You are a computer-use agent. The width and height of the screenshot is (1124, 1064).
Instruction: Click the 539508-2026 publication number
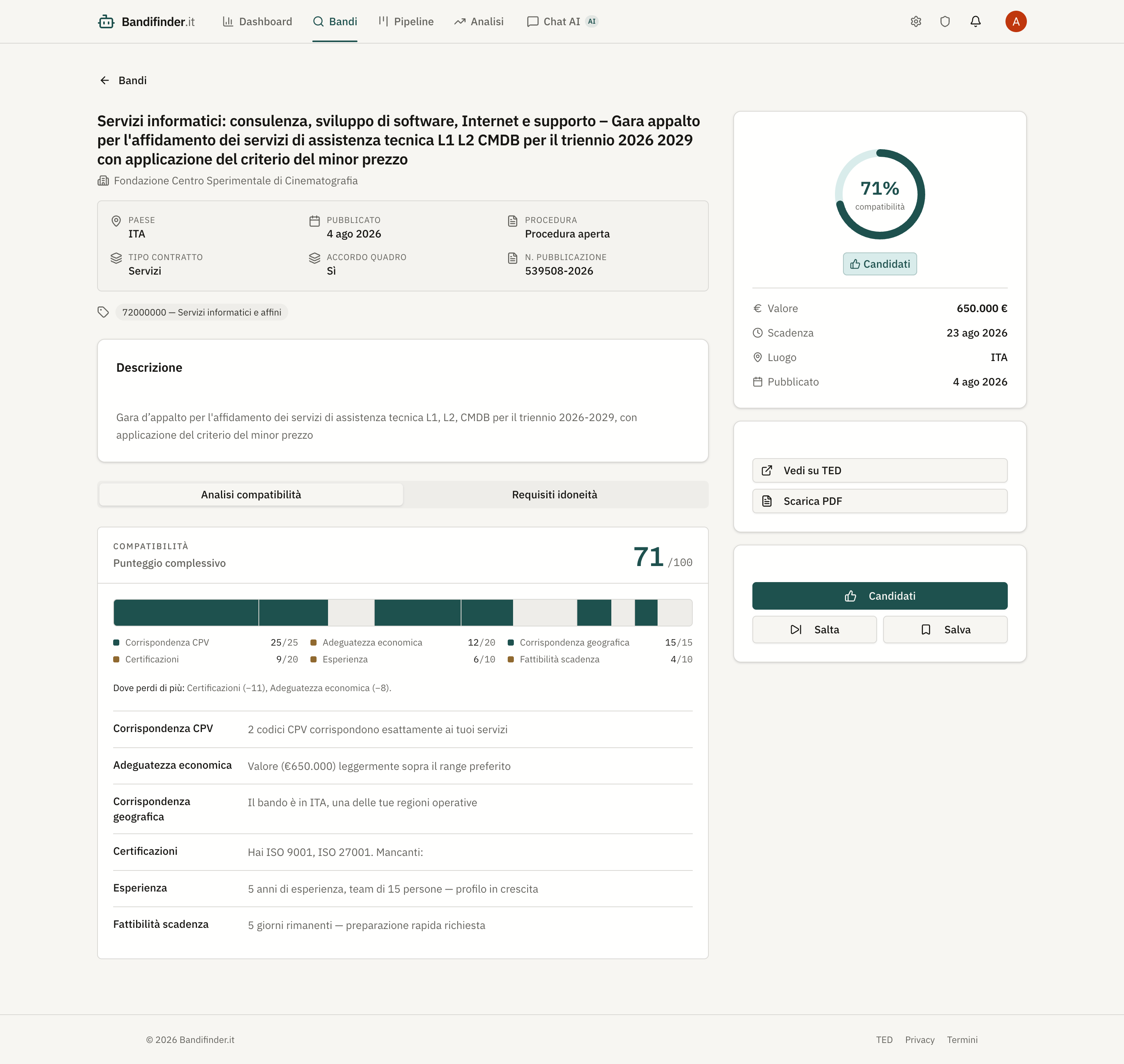pos(559,271)
